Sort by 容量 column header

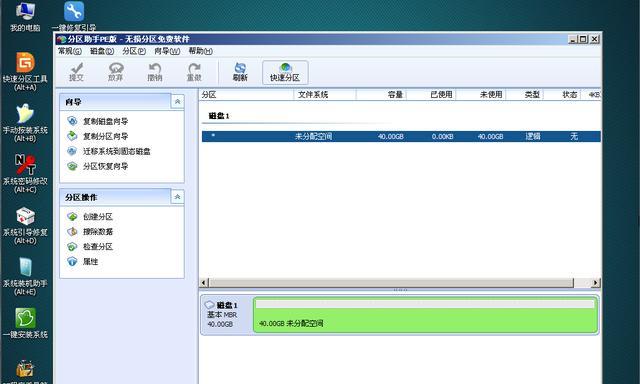tap(381, 95)
